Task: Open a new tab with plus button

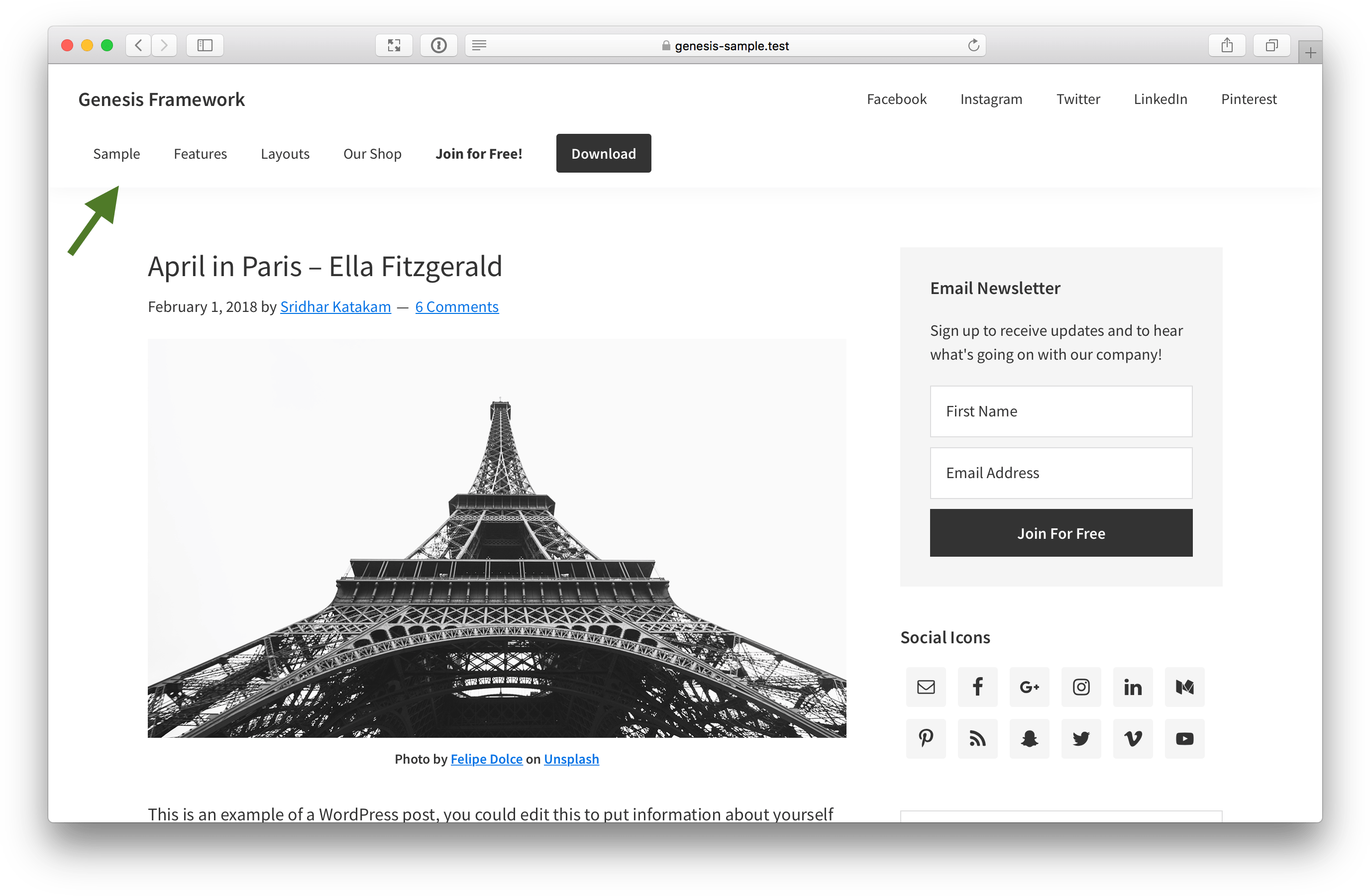Action: coord(1311,53)
